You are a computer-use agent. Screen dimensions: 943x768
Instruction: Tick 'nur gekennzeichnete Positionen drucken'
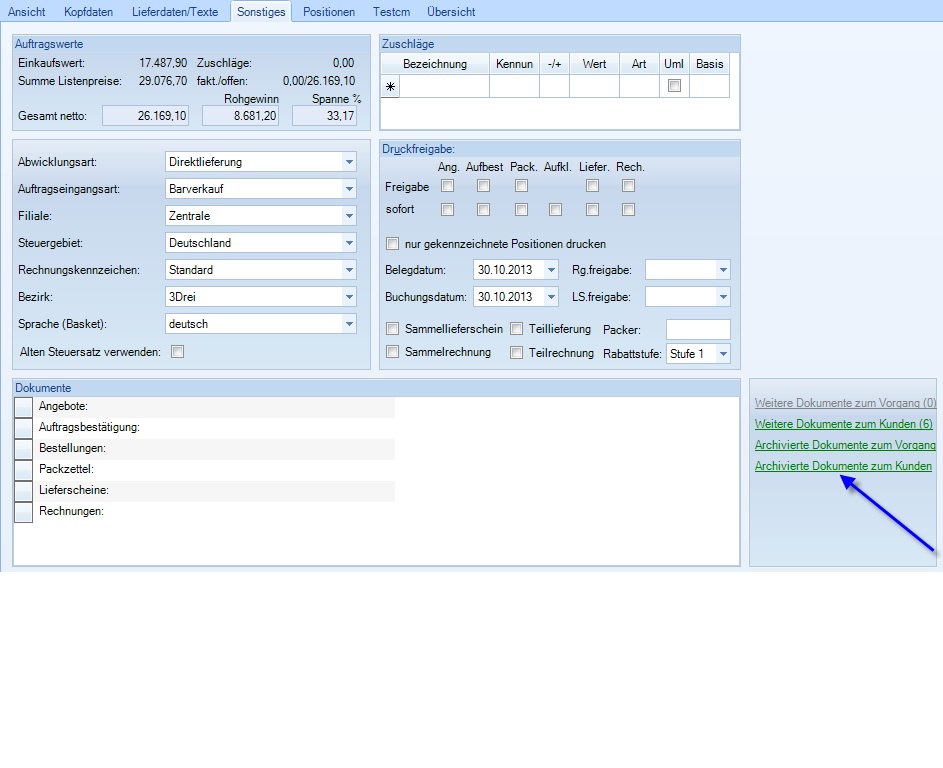[393, 244]
